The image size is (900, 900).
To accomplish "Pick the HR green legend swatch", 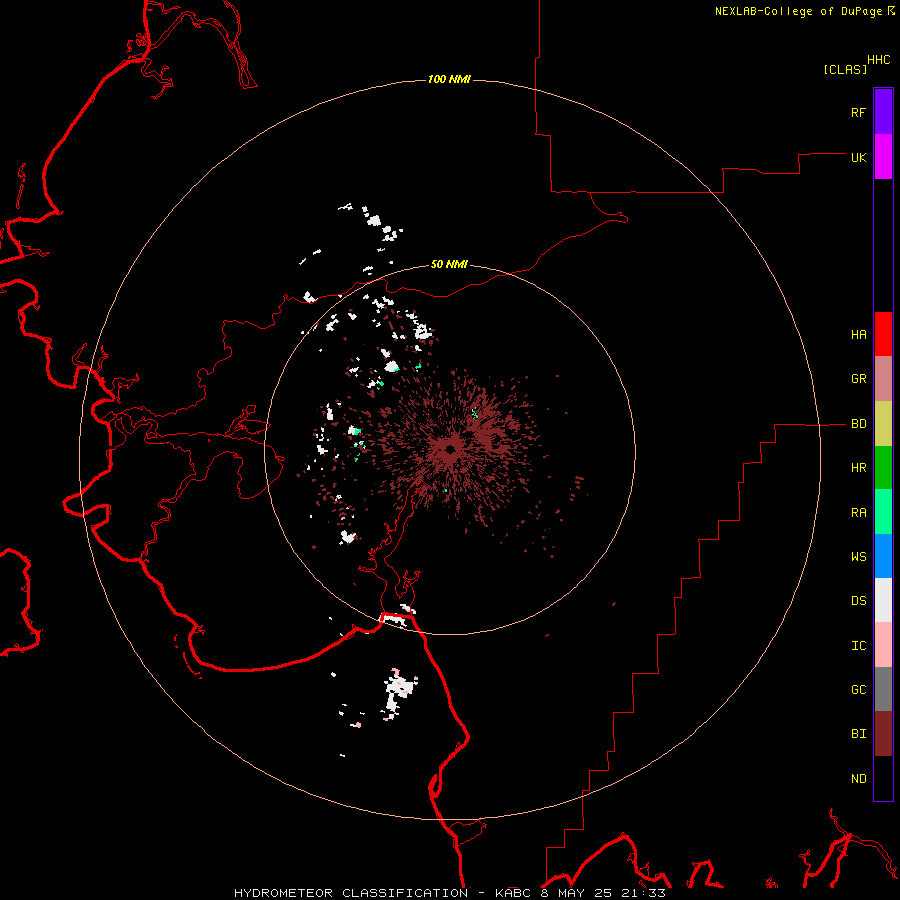I will tap(883, 468).
